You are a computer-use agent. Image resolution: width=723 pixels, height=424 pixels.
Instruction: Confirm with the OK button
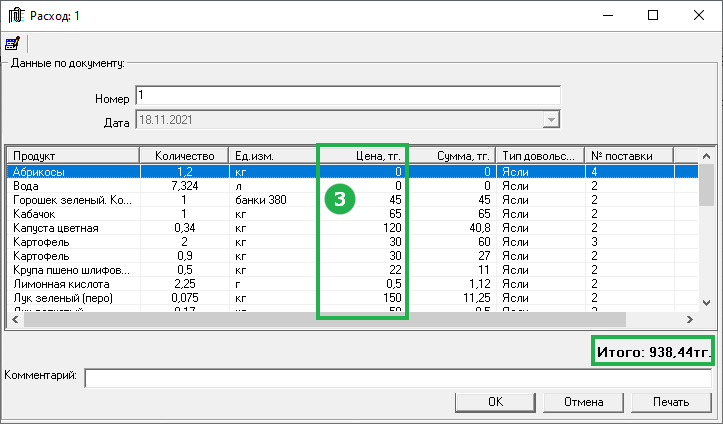click(x=495, y=402)
